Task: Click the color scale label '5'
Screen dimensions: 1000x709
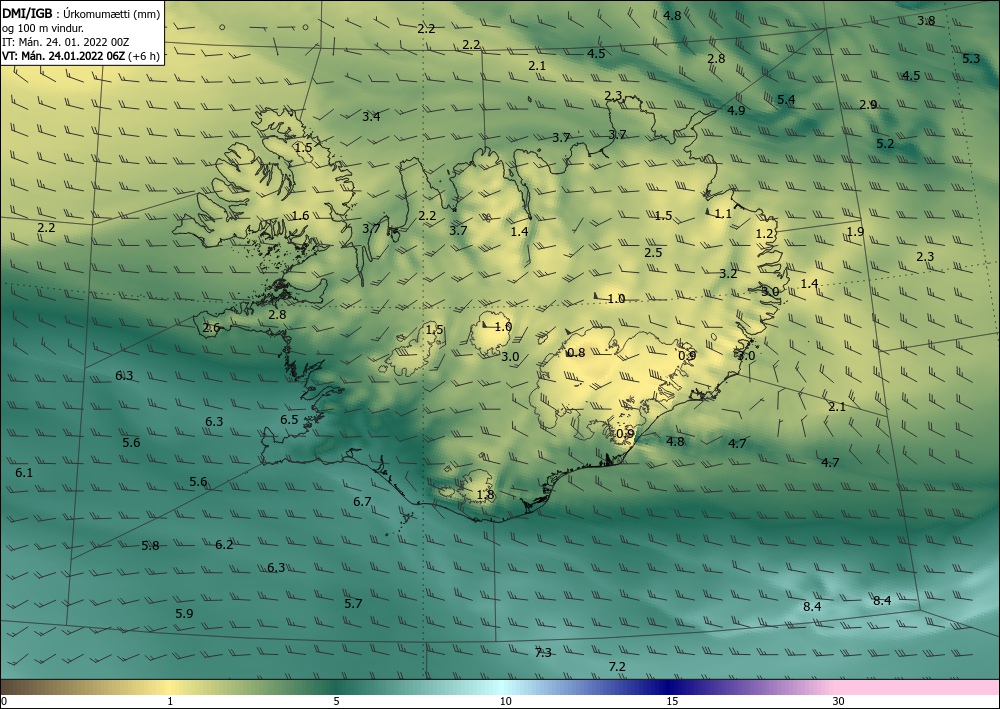Action: point(336,701)
